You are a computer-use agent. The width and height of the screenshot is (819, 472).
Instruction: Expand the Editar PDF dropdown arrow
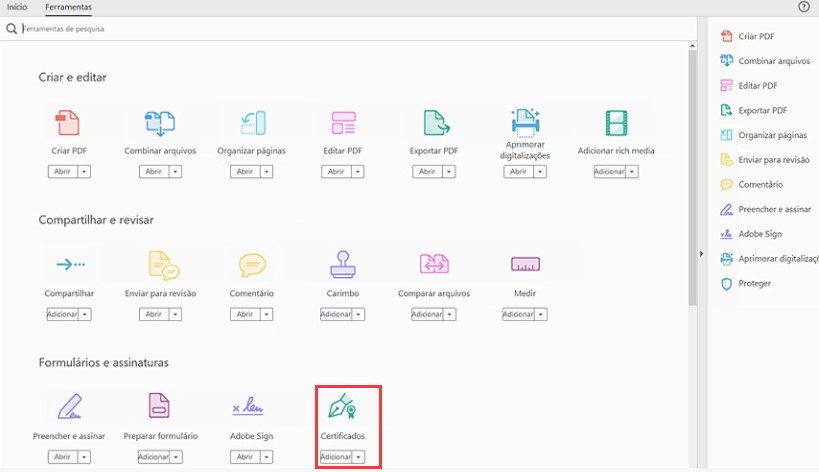click(x=358, y=172)
